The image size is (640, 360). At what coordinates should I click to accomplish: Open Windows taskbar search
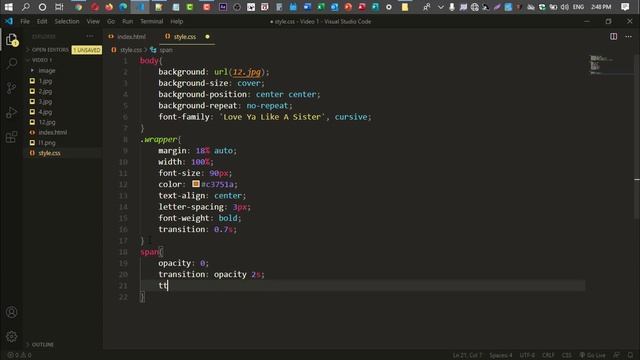tap(26, 7)
